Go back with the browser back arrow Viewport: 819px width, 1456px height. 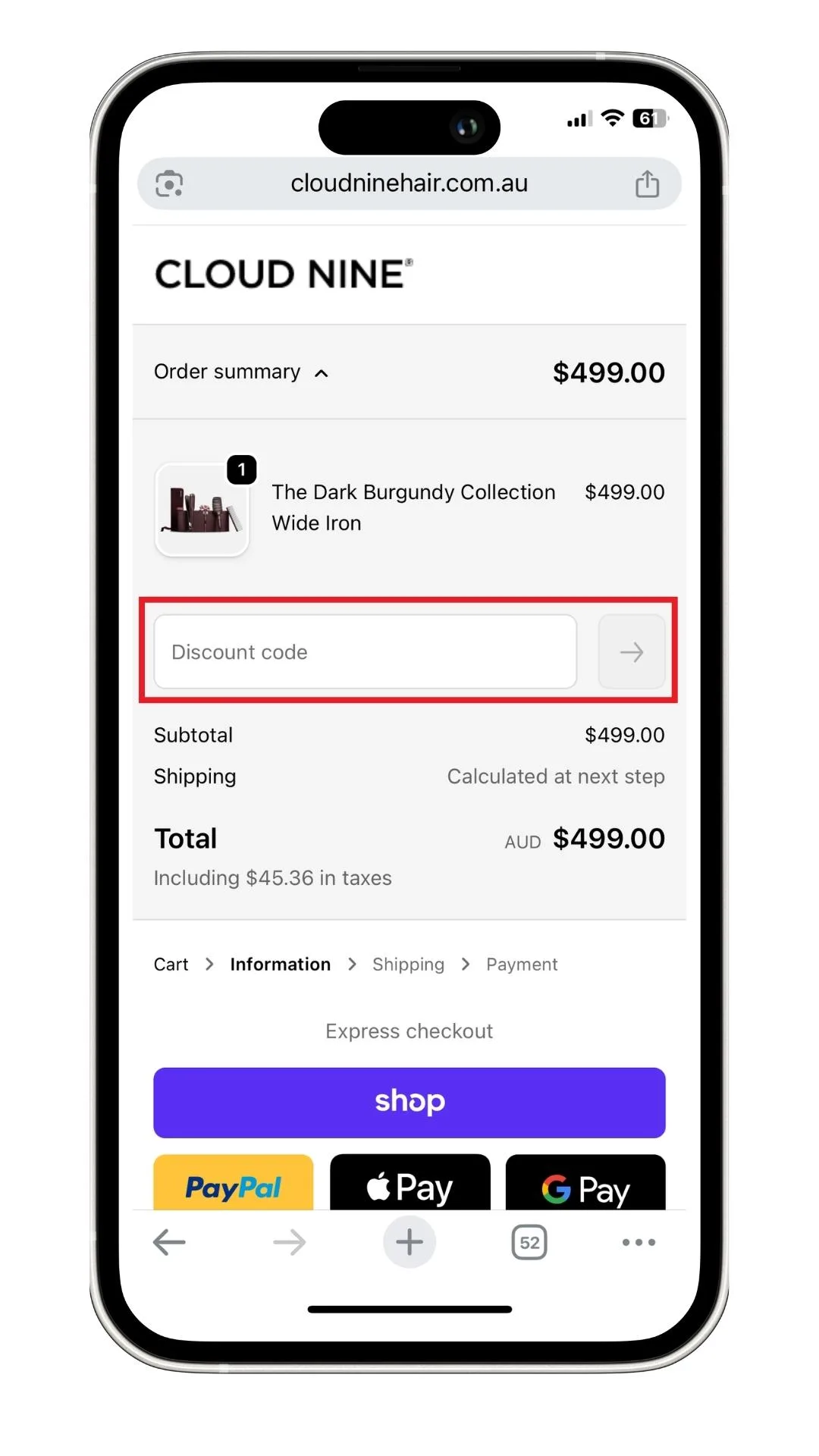coord(169,1242)
